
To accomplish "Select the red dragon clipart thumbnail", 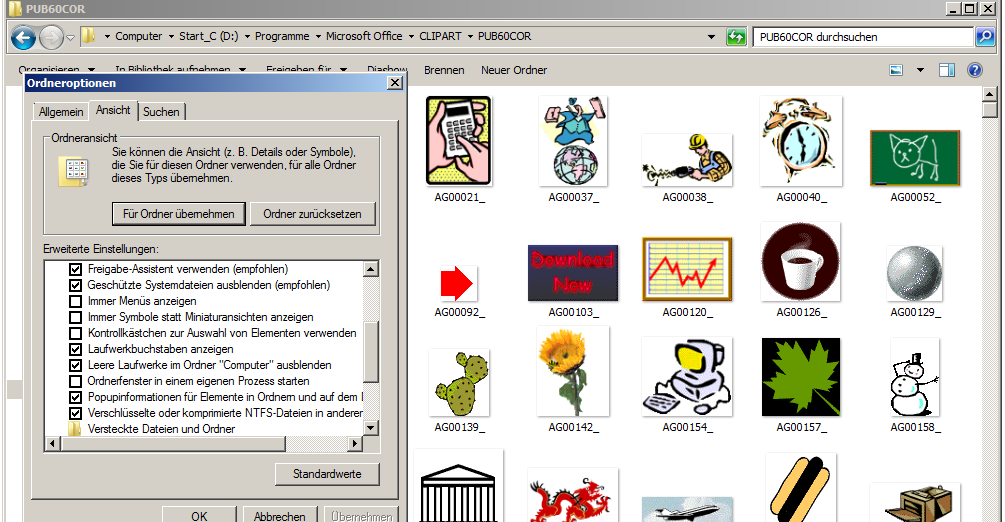I will coord(573,495).
